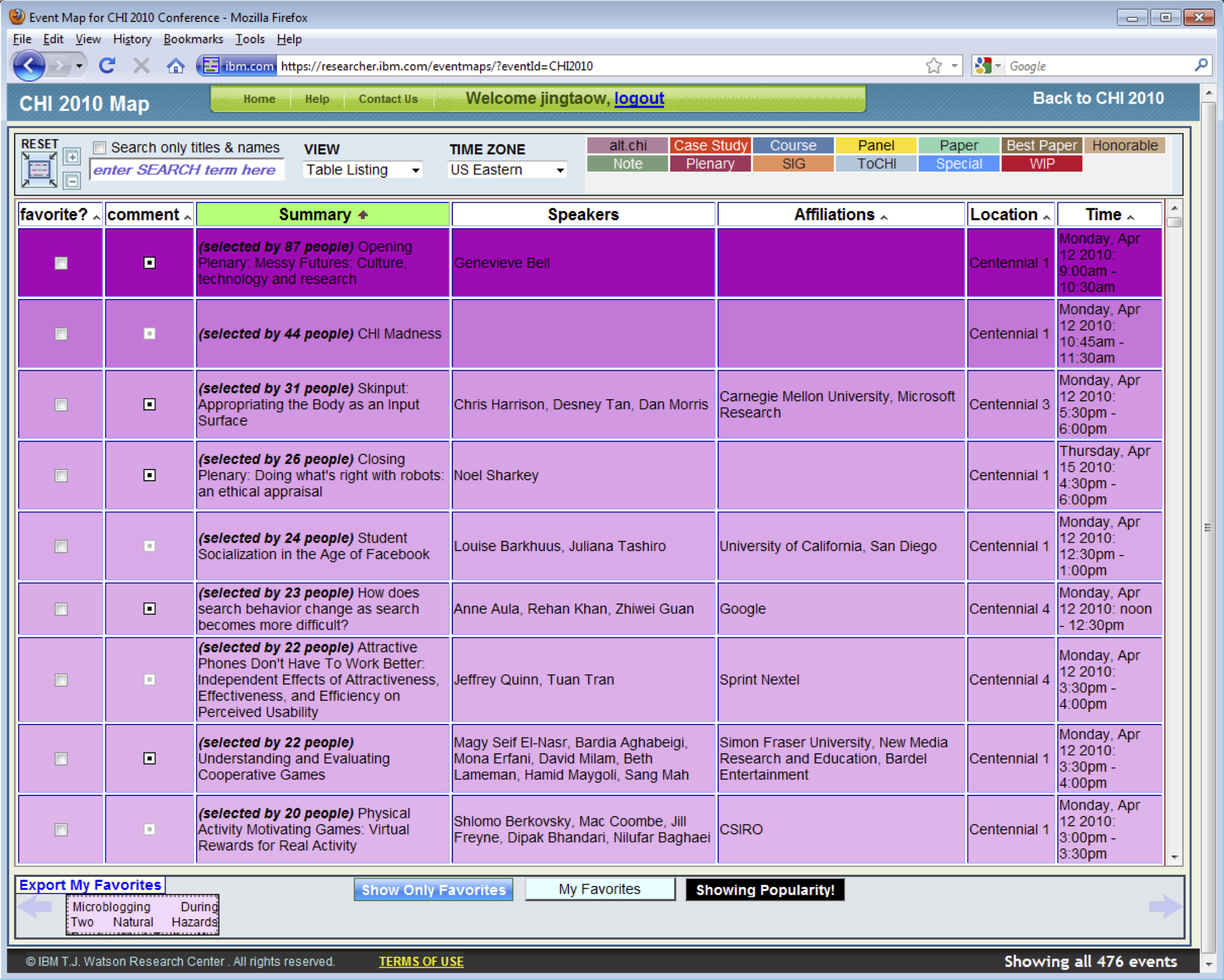Filter by the Plenary color tag

click(x=710, y=164)
